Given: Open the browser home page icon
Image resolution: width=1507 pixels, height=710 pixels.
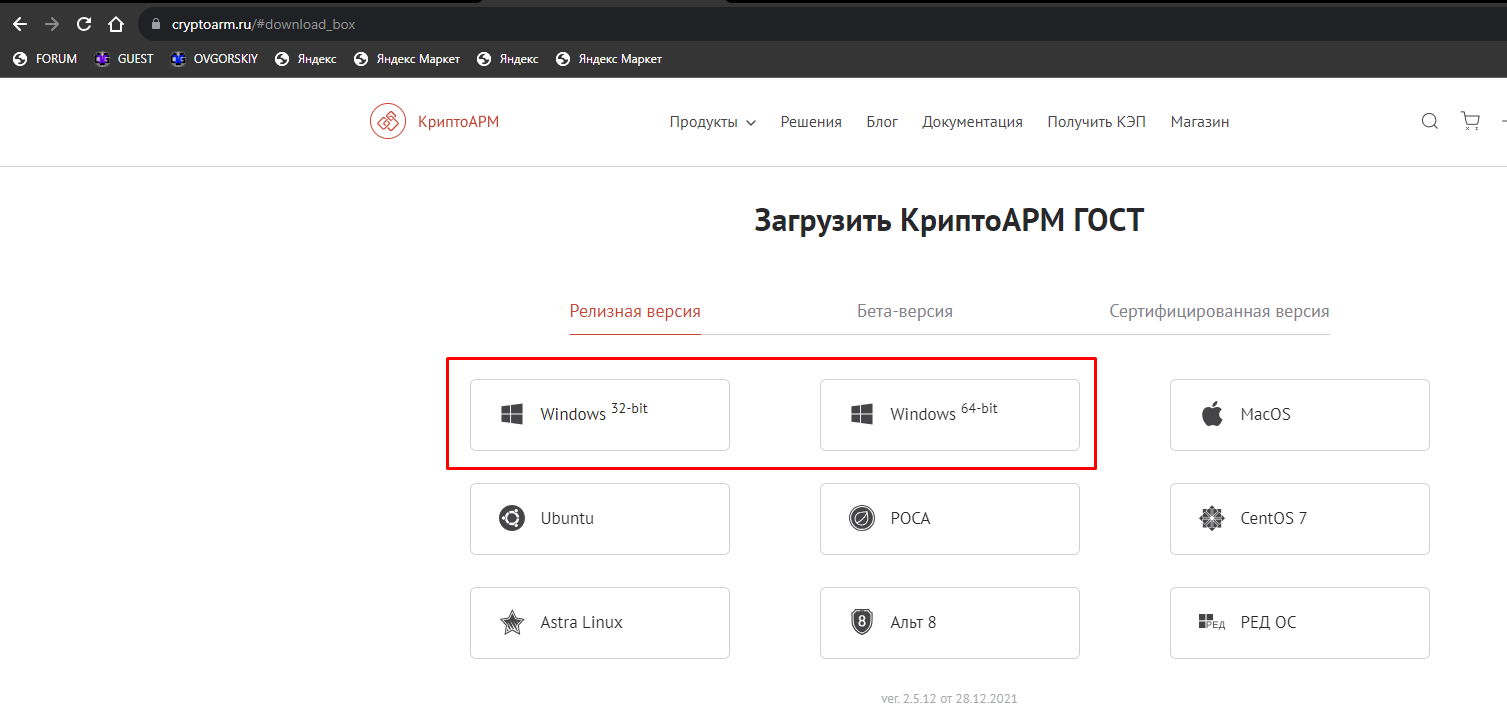Looking at the screenshot, I should click(116, 24).
